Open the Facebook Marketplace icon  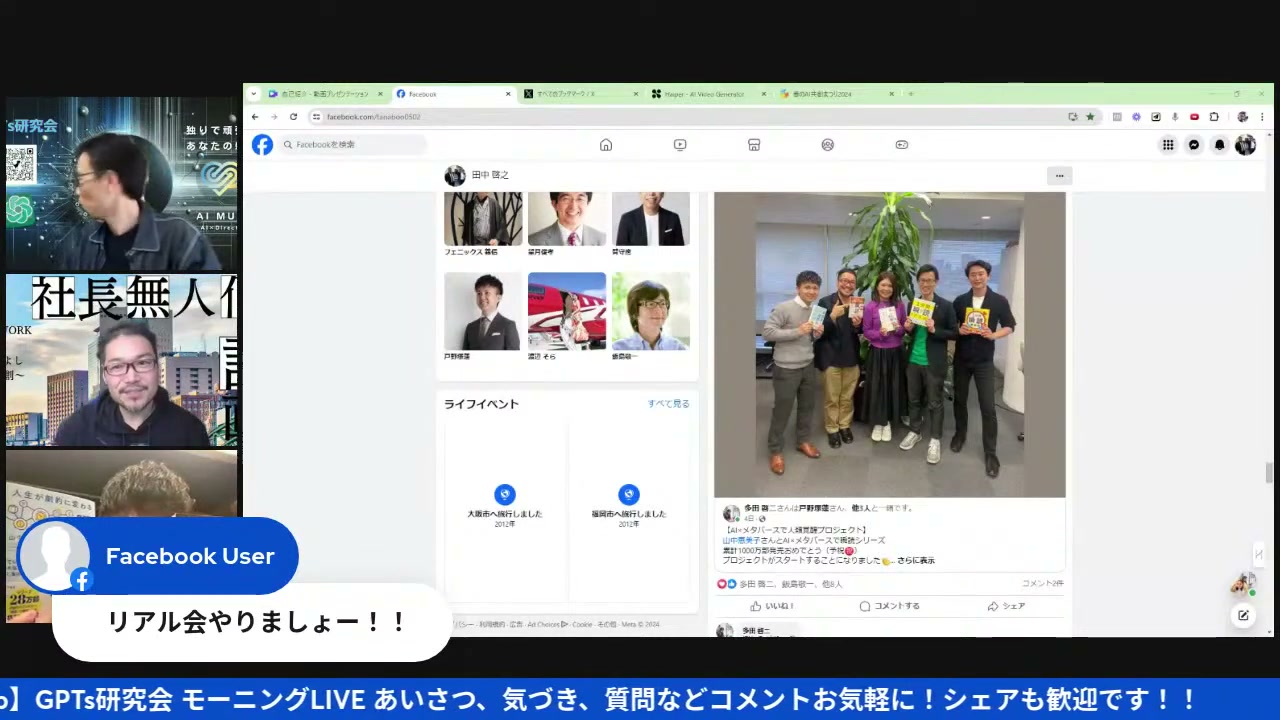coord(754,145)
